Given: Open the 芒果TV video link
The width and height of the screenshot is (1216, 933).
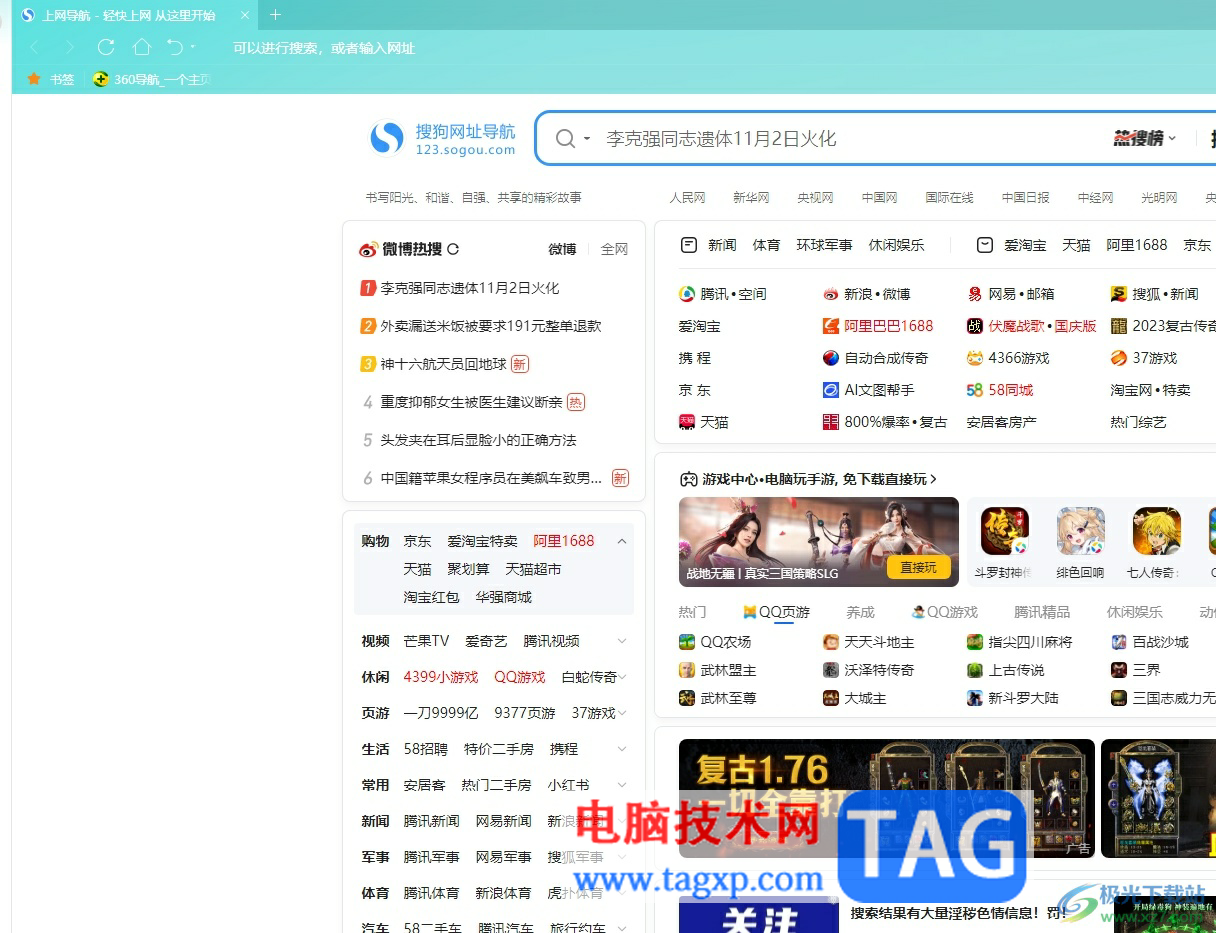Looking at the screenshot, I should click(x=426, y=641).
